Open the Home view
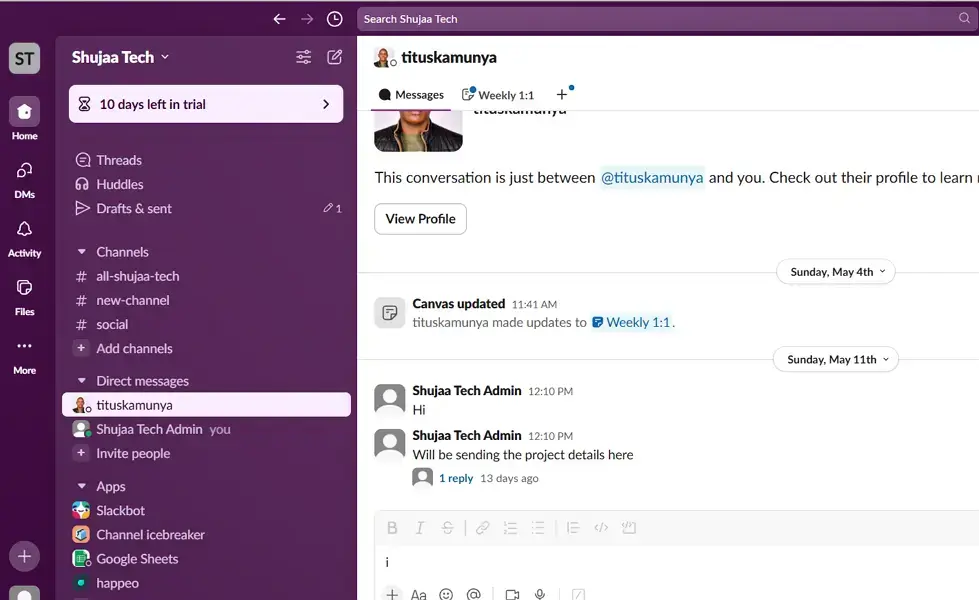This screenshot has width=979, height=600. pyautogui.click(x=24, y=119)
